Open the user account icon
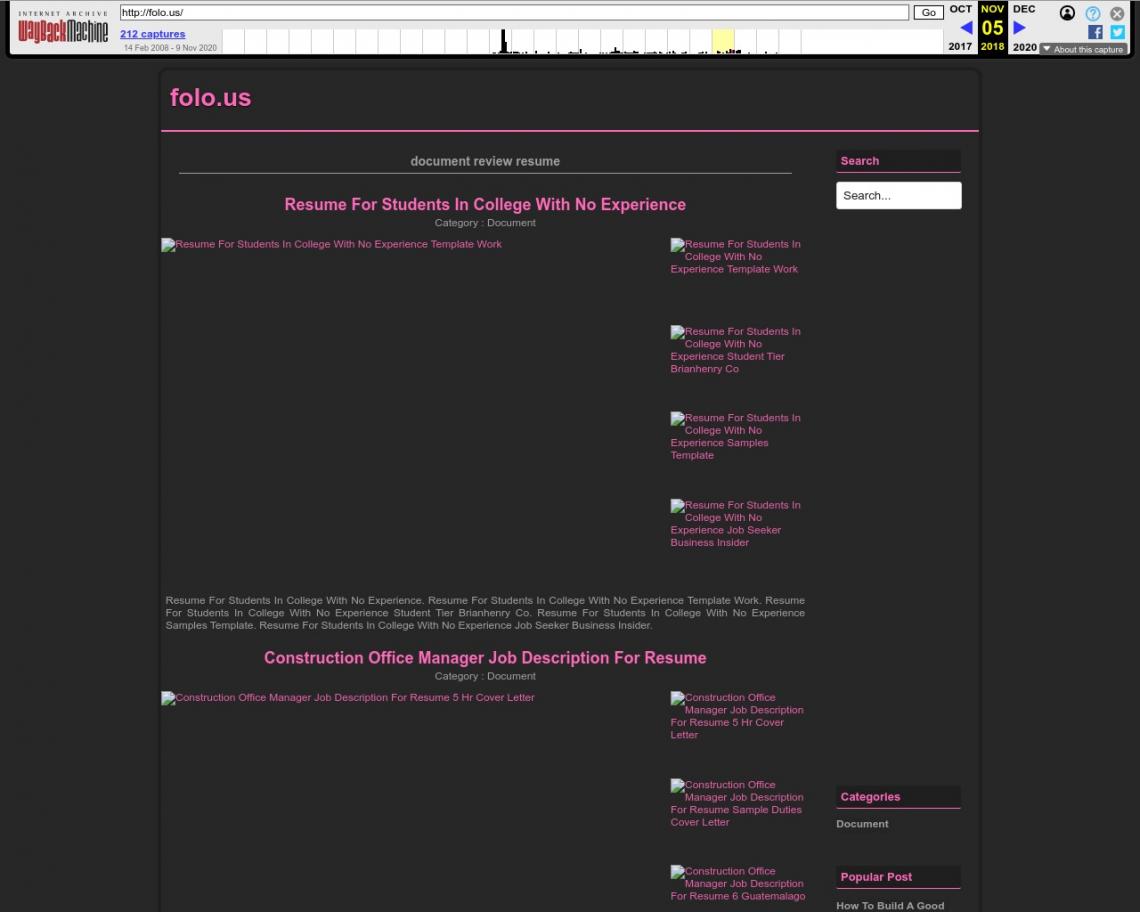Image resolution: width=1140 pixels, height=912 pixels. click(x=1067, y=13)
